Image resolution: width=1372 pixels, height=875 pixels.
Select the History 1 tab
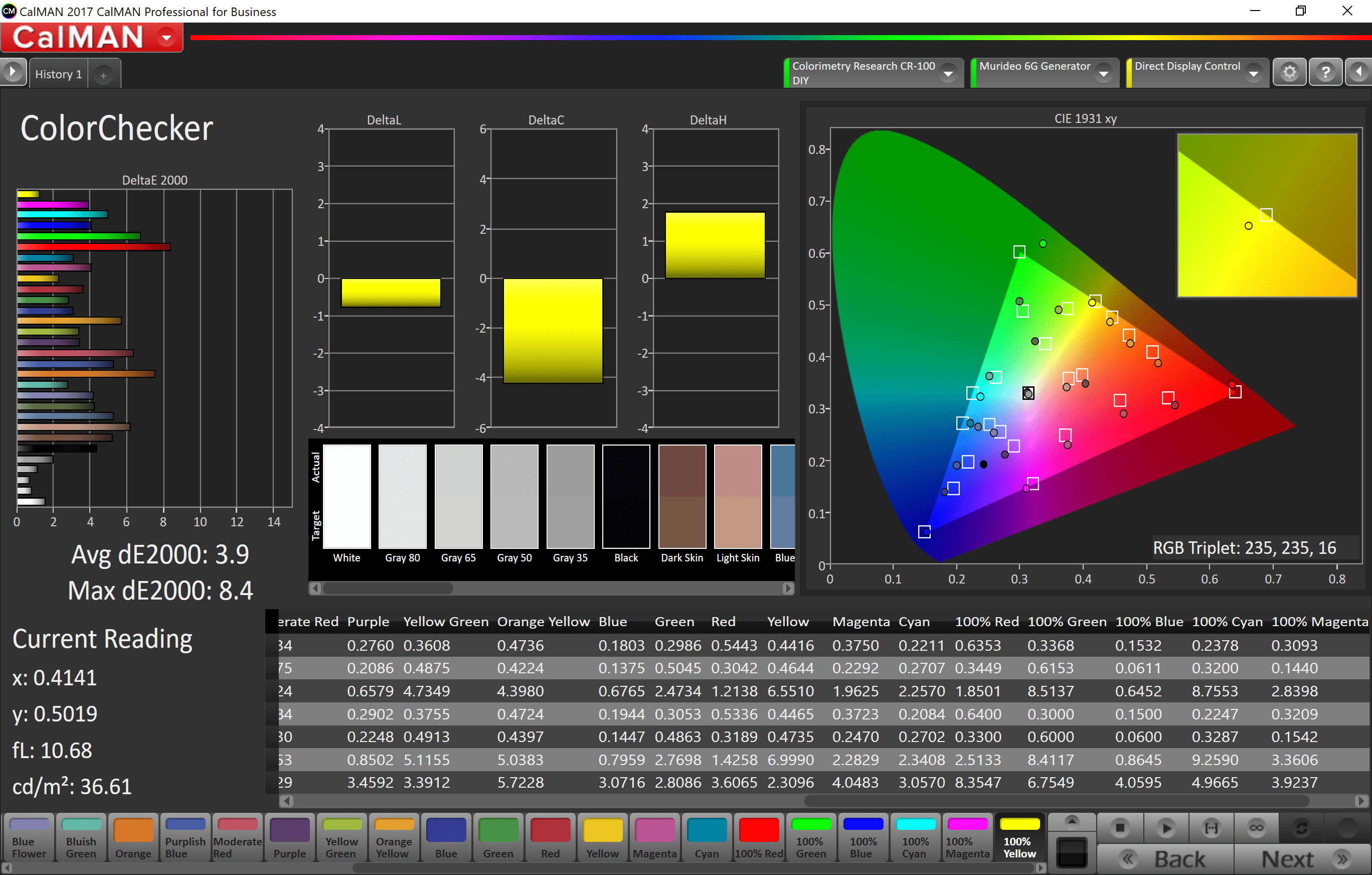pos(58,74)
